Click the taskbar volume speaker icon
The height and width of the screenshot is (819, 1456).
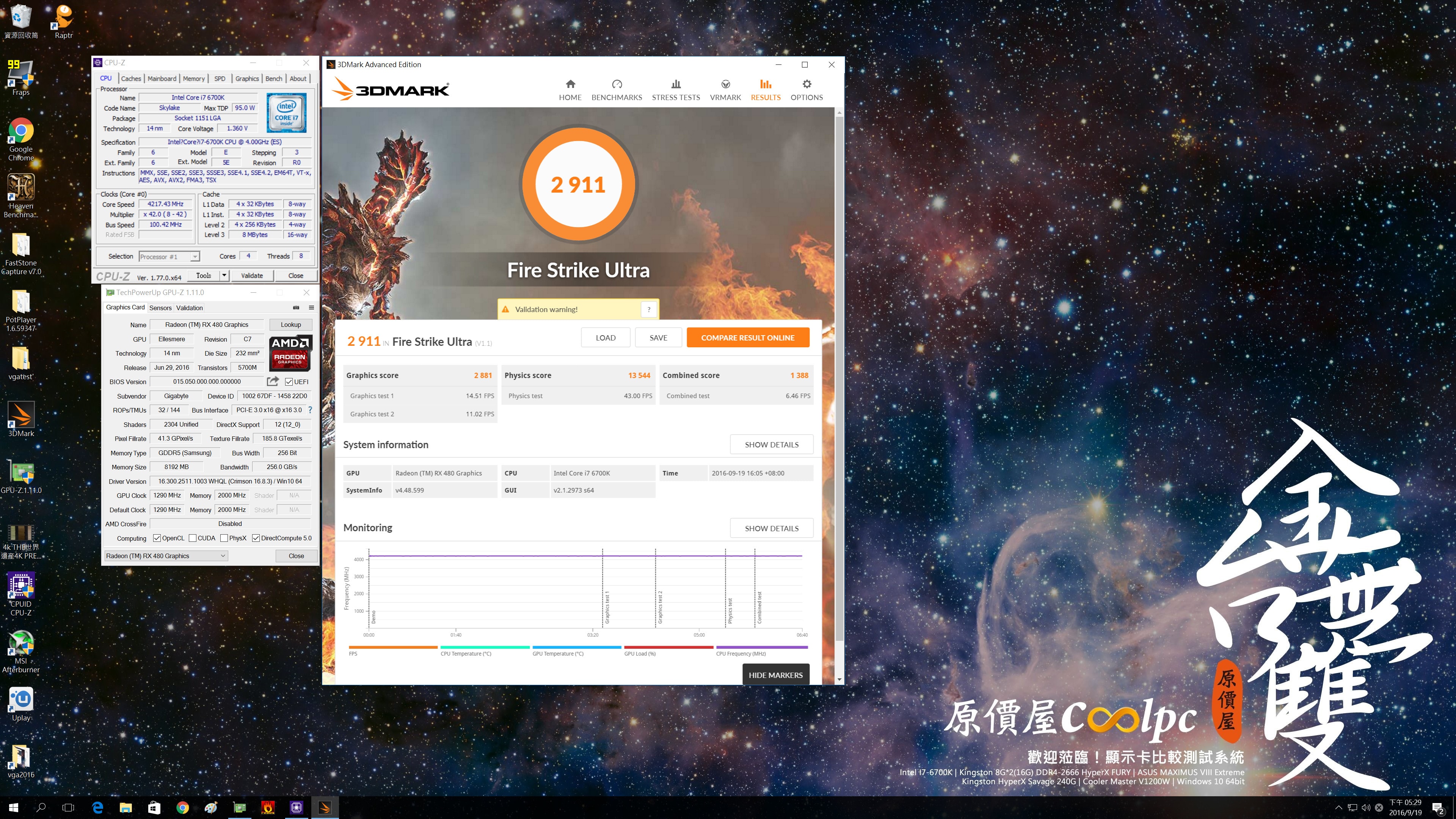1366,808
